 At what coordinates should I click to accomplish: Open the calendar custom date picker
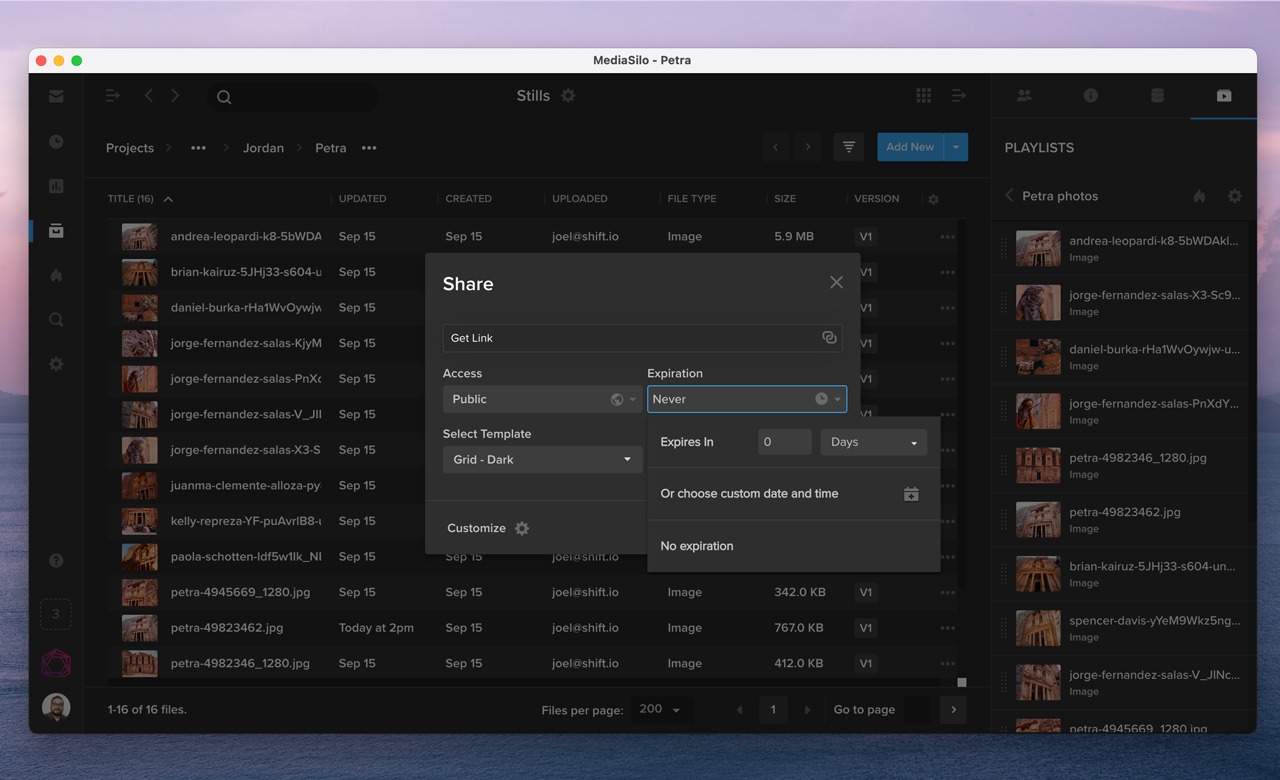[911, 494]
